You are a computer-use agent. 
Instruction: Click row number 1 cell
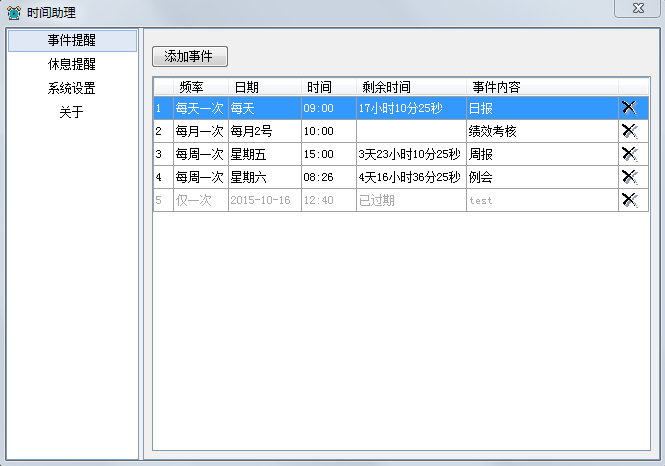pyautogui.click(x=163, y=108)
